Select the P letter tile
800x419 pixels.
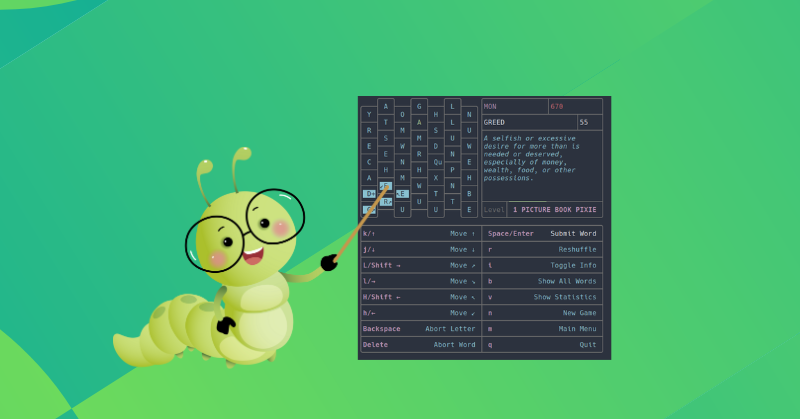(452, 170)
